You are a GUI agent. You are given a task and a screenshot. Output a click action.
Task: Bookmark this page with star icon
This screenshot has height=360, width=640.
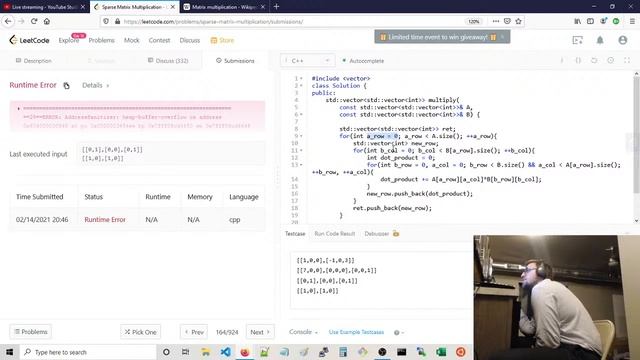pyautogui.click(x=518, y=21)
